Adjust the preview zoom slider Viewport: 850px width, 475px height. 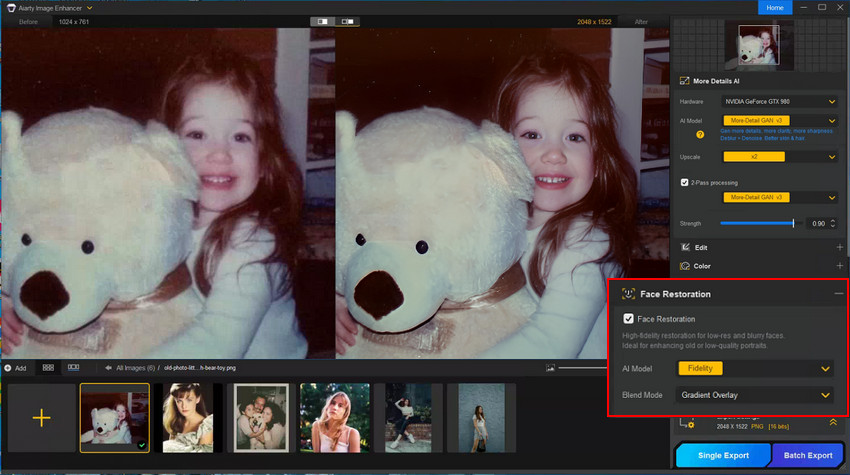(x=582, y=368)
